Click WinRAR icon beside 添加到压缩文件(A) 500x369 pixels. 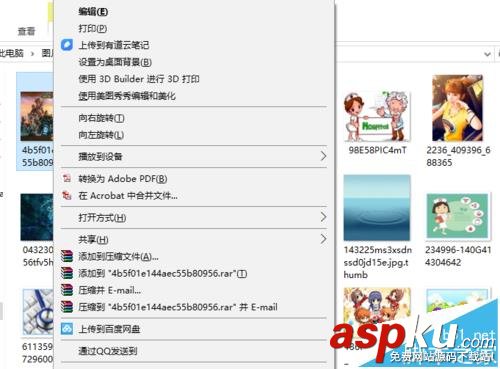(x=67, y=256)
